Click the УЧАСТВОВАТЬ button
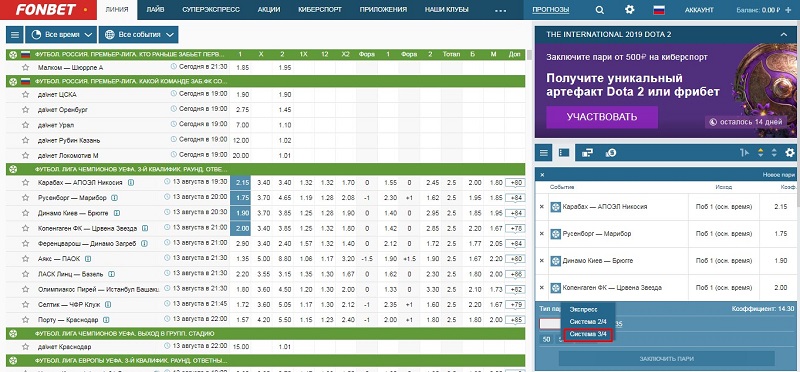This screenshot has width=800, height=372. pos(602,117)
